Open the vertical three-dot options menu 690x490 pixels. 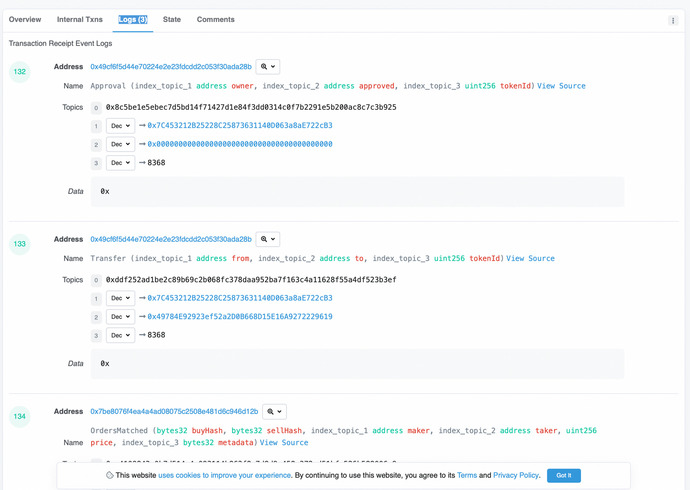673,20
